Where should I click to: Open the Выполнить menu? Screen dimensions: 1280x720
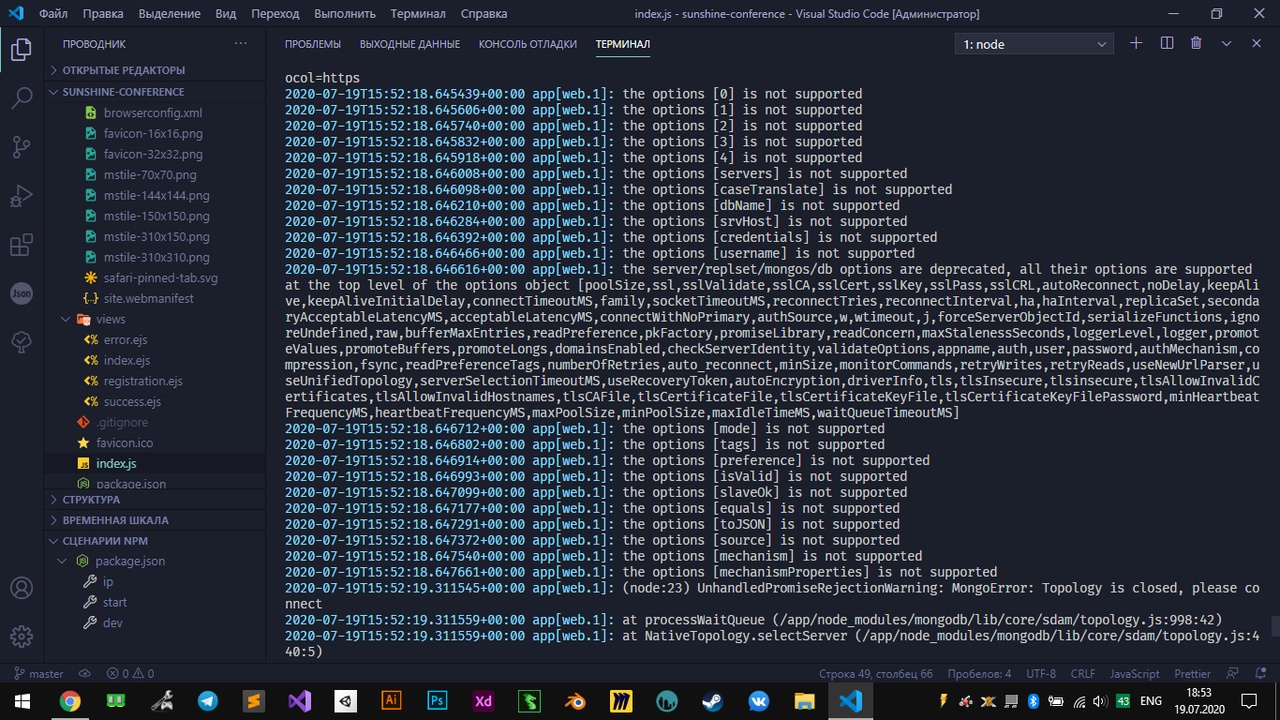(345, 14)
